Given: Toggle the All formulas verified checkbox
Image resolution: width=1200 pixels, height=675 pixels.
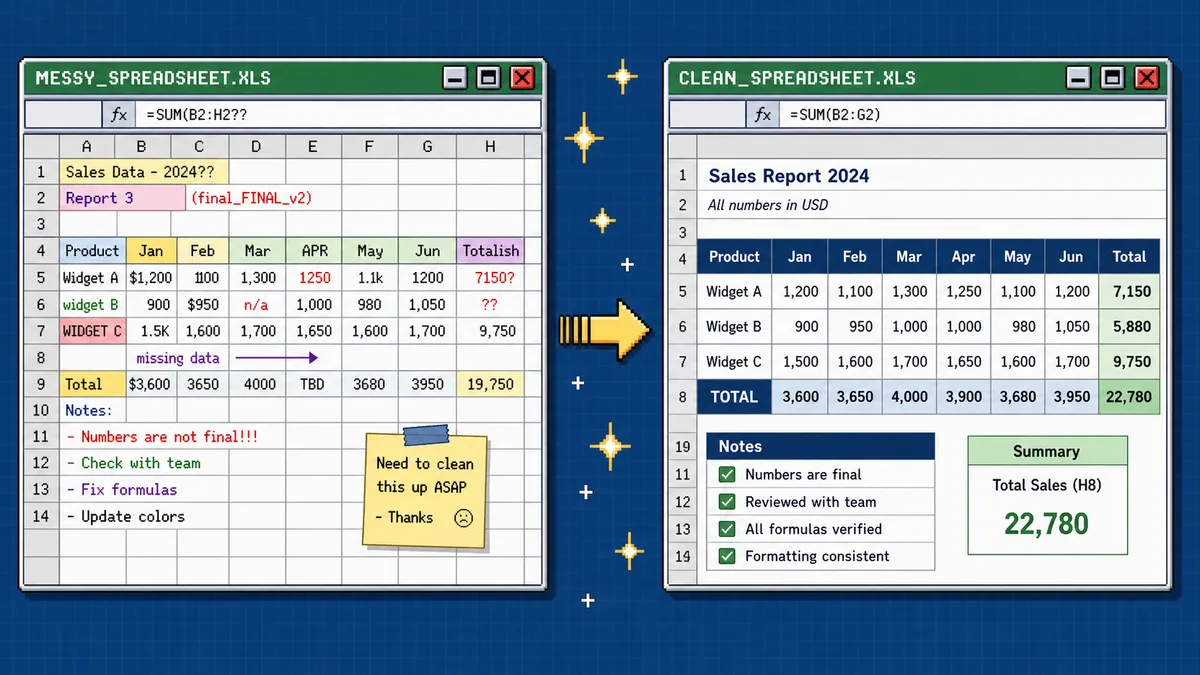Looking at the screenshot, I should tap(726, 529).
